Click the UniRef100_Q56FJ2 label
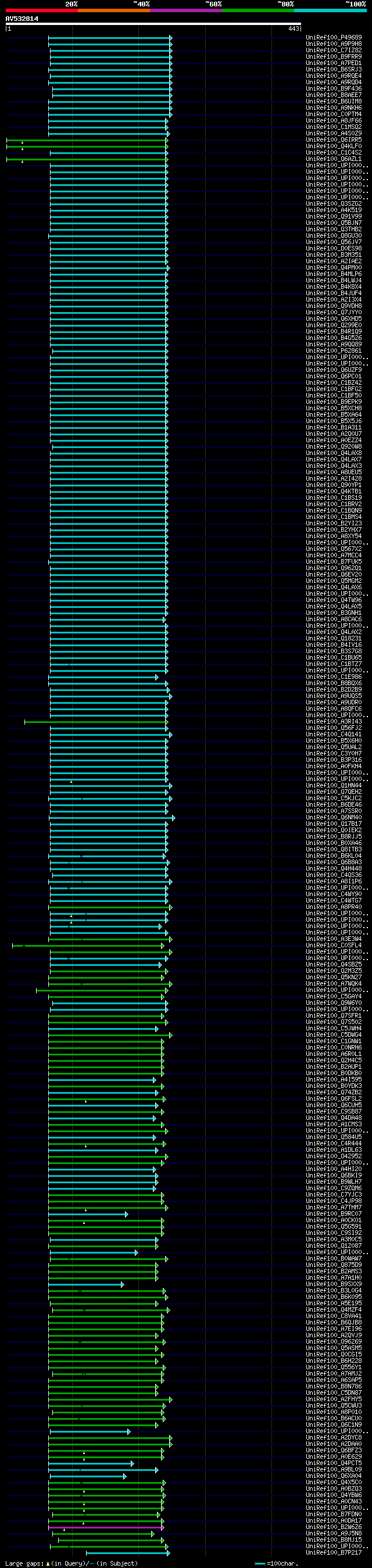The width and height of the screenshot is (372, 1568). pos(334,728)
